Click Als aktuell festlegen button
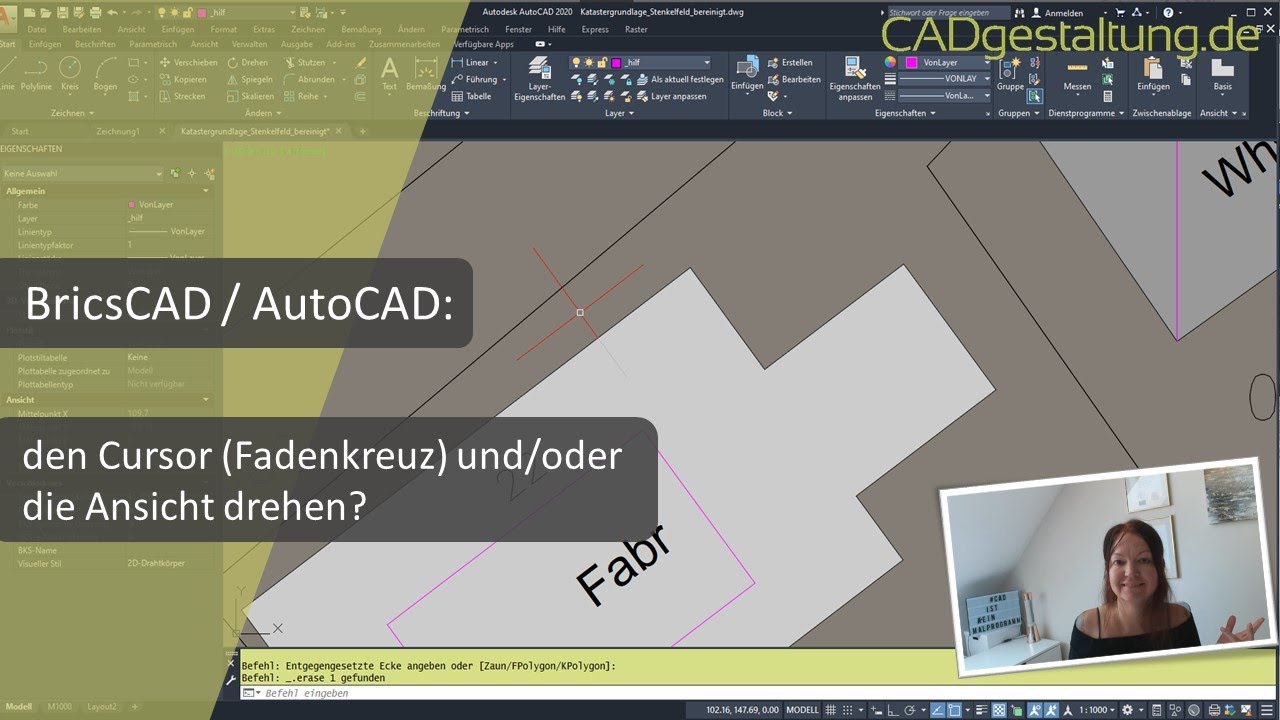1280x720 pixels. click(679, 79)
